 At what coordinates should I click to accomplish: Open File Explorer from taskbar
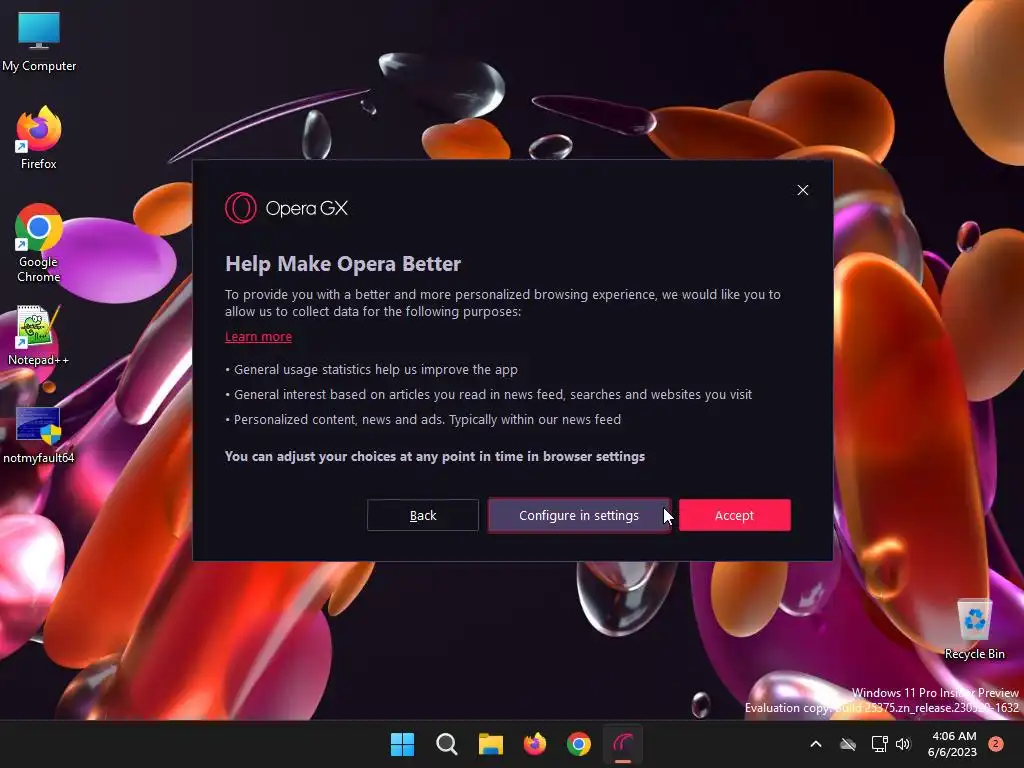pyautogui.click(x=490, y=744)
